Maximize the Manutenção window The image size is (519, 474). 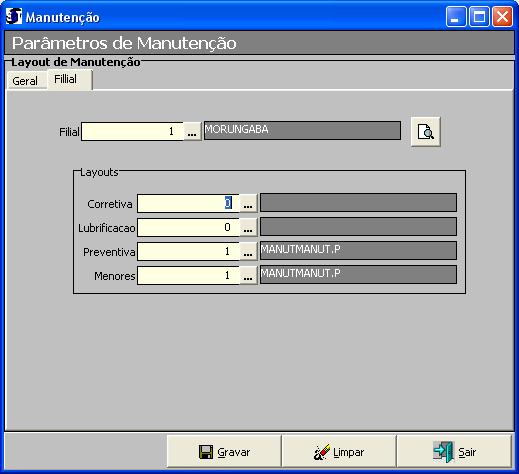pyautogui.click(x=479, y=16)
